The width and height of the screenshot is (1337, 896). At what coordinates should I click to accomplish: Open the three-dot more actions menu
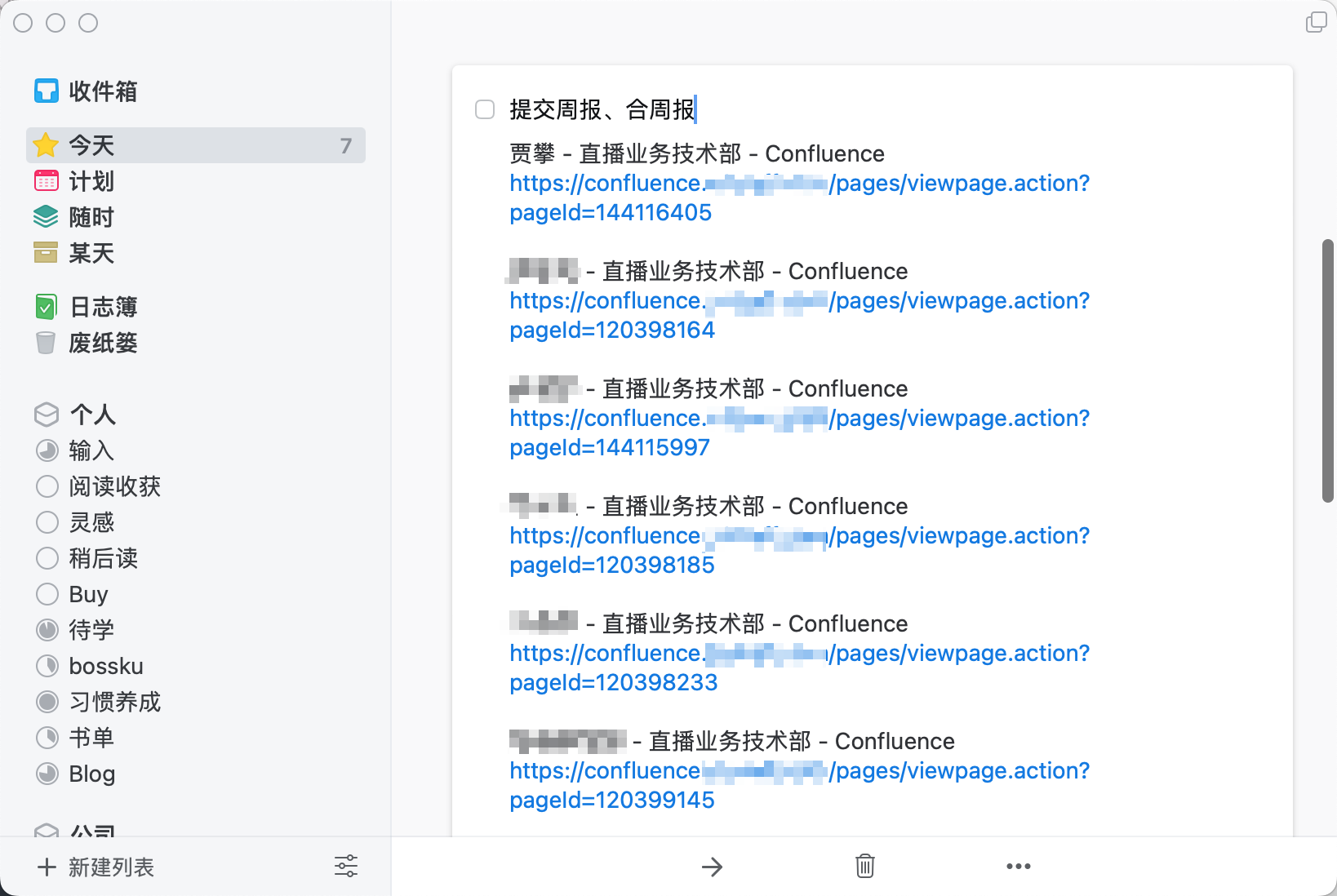(x=1018, y=867)
